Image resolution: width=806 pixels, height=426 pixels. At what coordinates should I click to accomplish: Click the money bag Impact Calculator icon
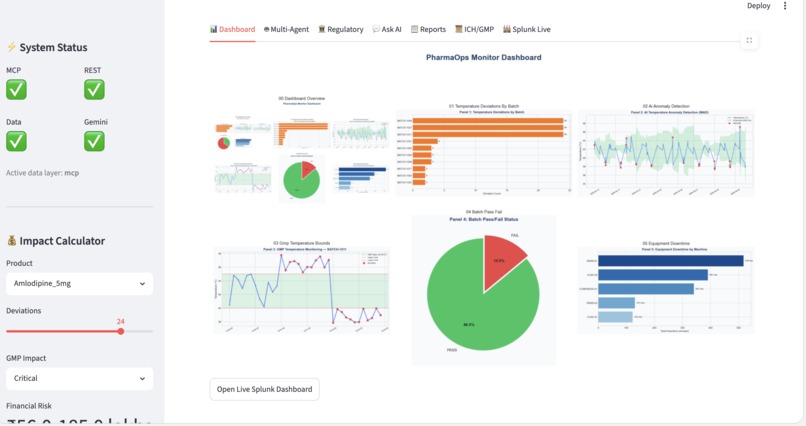tap(11, 240)
